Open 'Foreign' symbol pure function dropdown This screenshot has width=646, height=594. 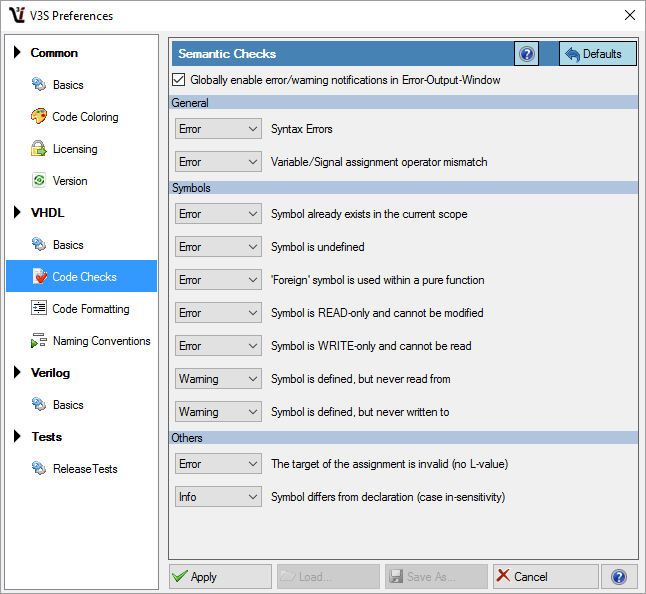pyautogui.click(x=218, y=280)
